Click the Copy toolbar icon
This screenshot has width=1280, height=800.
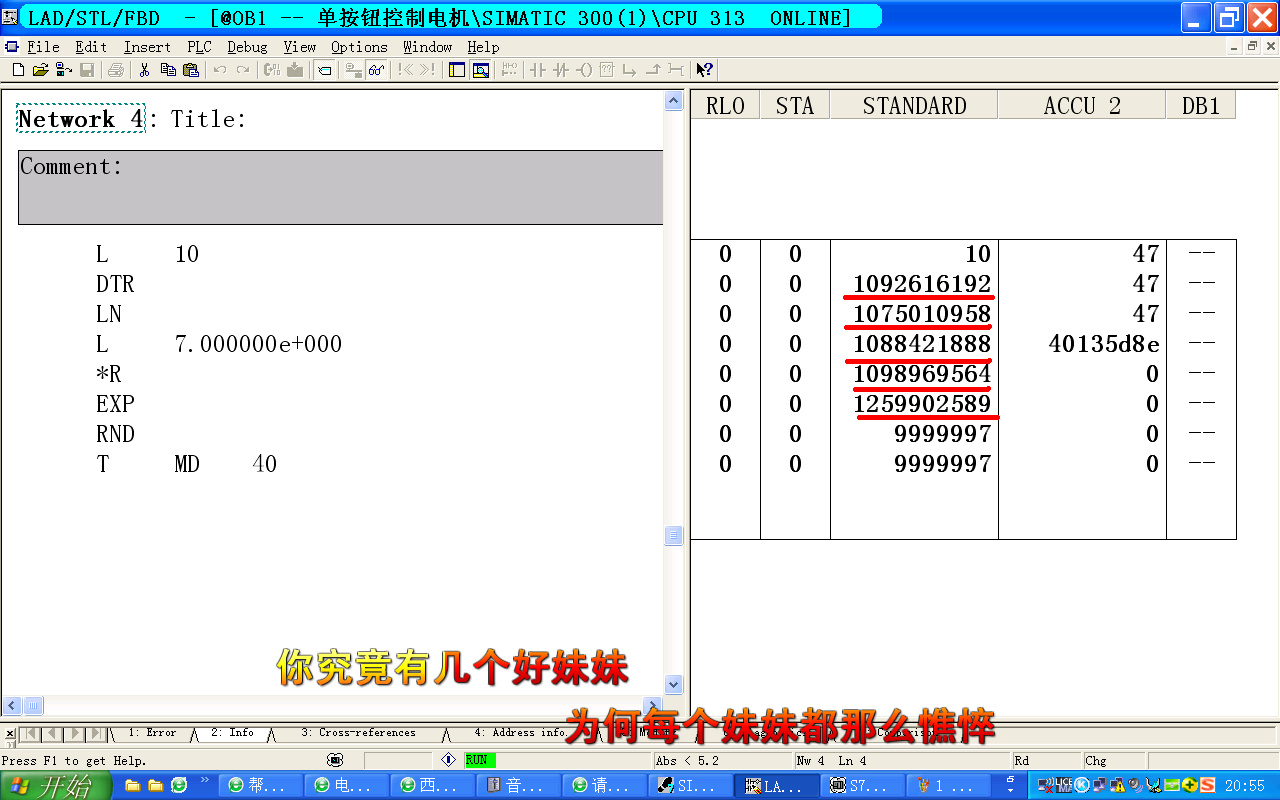pos(168,70)
